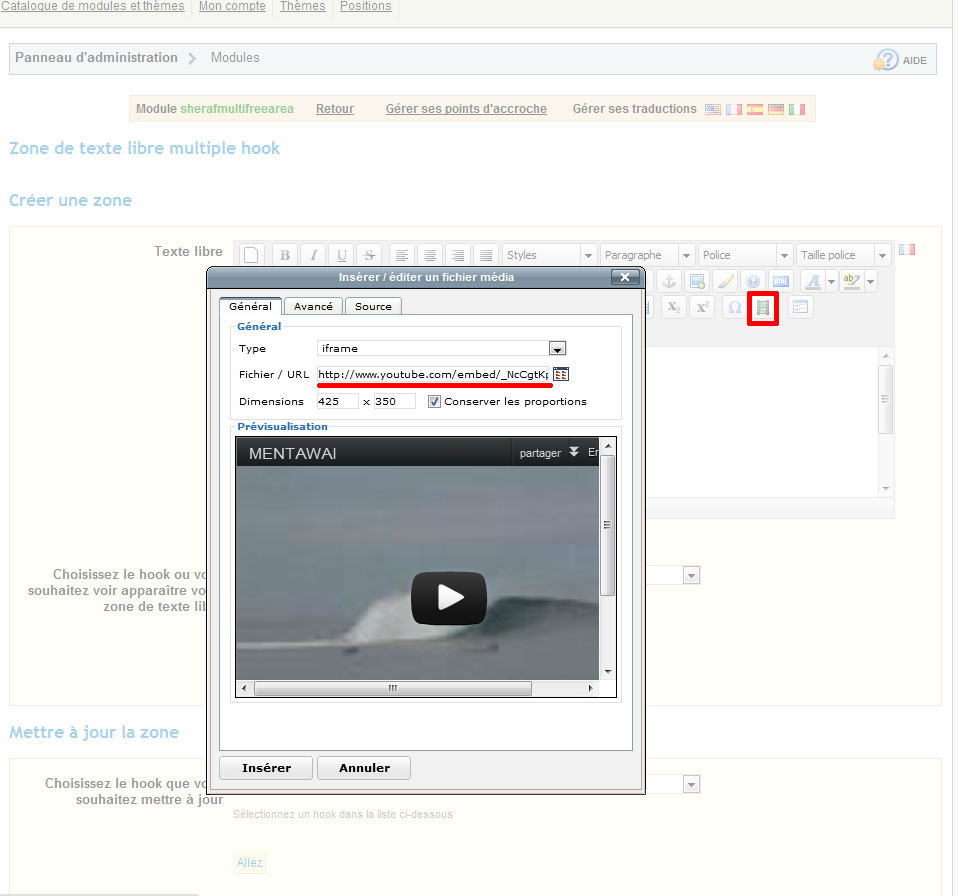Open the Styles dropdown
This screenshot has height=896, width=958.
tap(549, 255)
